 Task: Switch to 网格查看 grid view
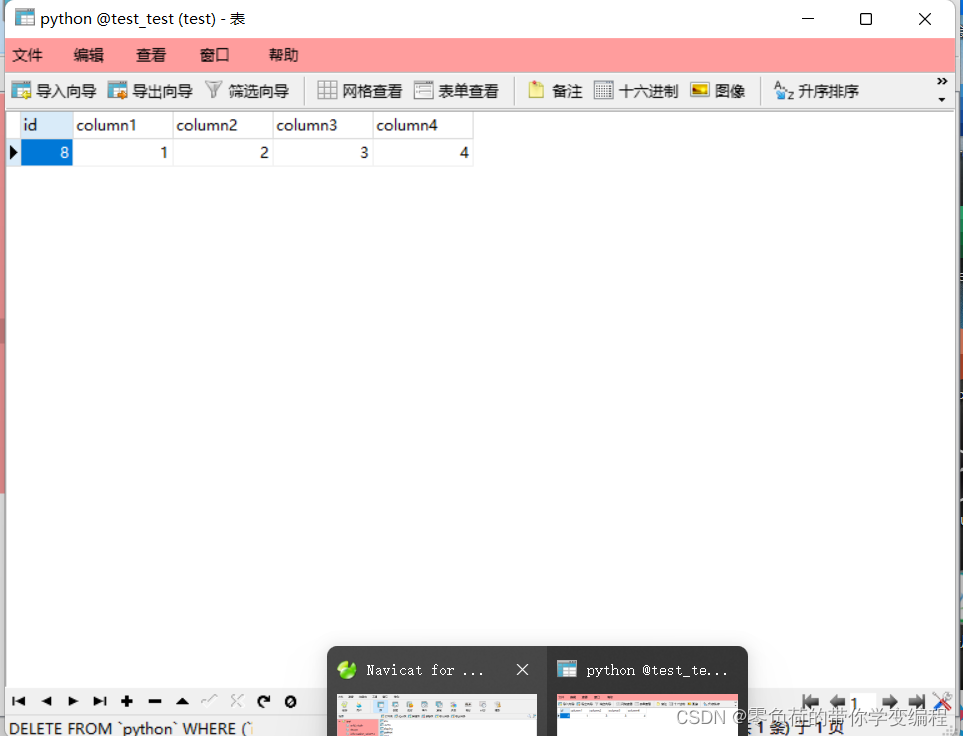tap(357, 90)
